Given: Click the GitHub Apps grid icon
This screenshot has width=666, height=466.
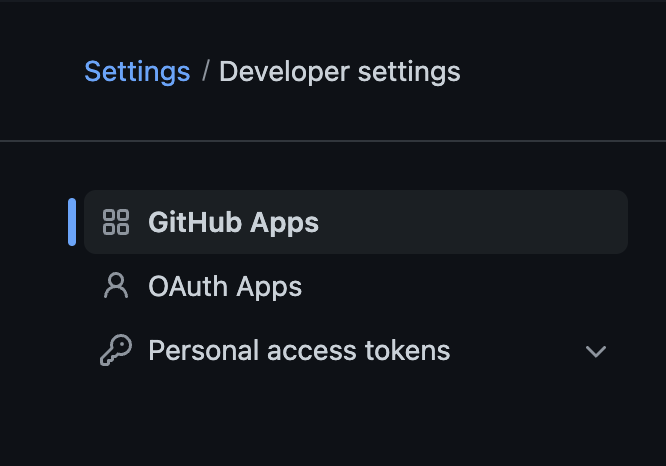Looking at the screenshot, I should [116, 222].
